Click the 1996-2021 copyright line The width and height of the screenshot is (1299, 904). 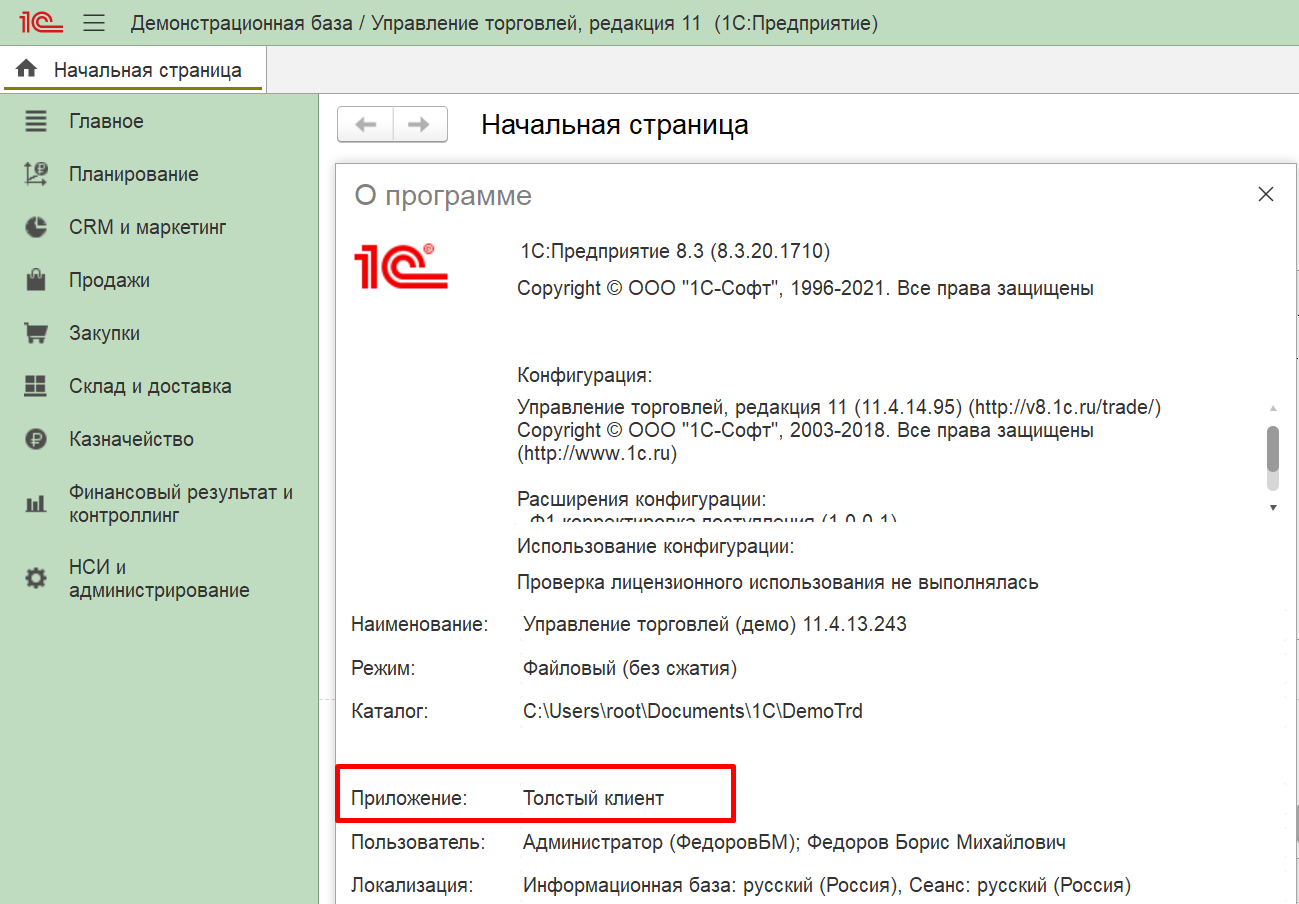(x=805, y=289)
